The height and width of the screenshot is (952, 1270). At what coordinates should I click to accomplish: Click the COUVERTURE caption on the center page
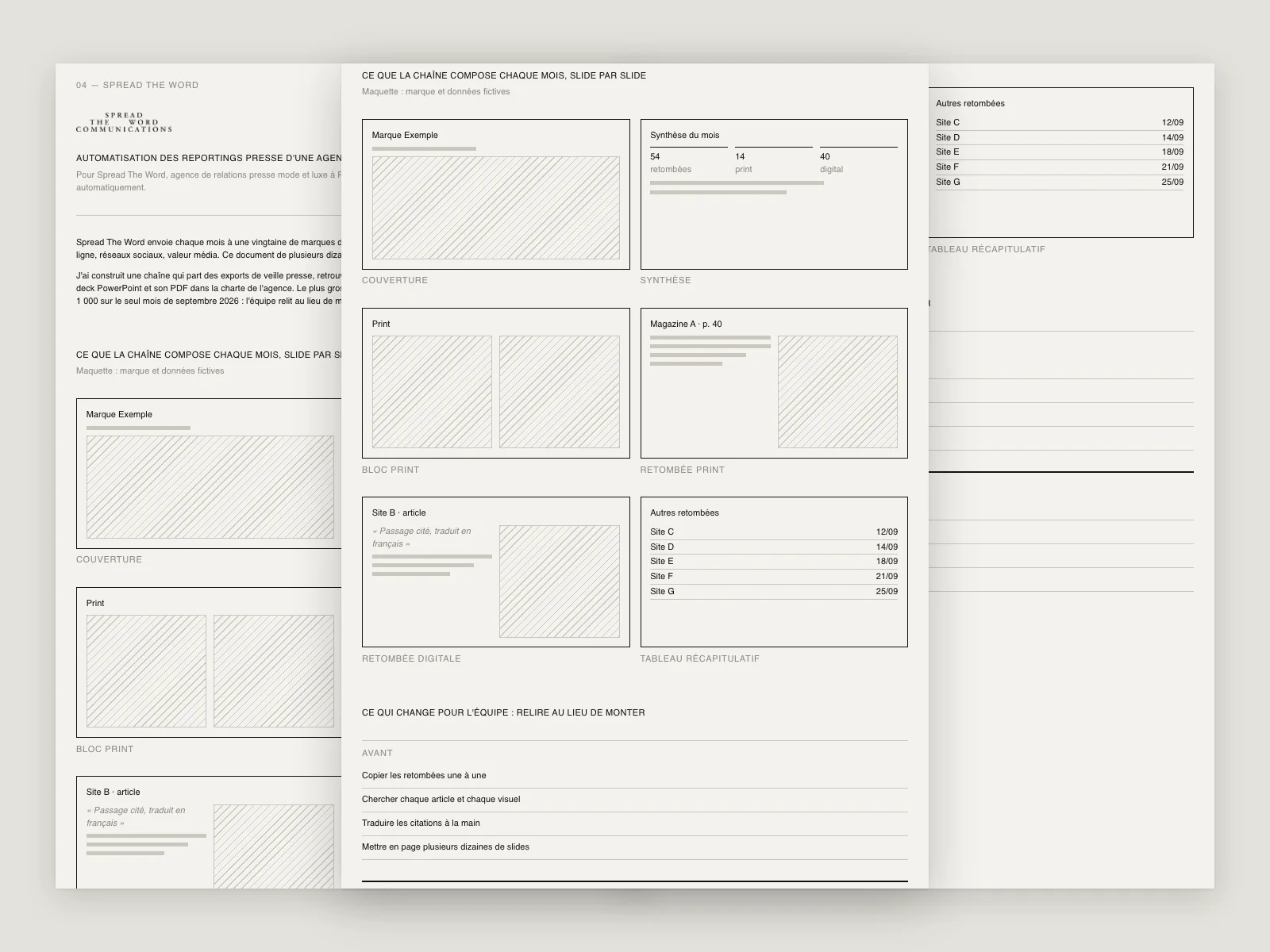click(395, 280)
